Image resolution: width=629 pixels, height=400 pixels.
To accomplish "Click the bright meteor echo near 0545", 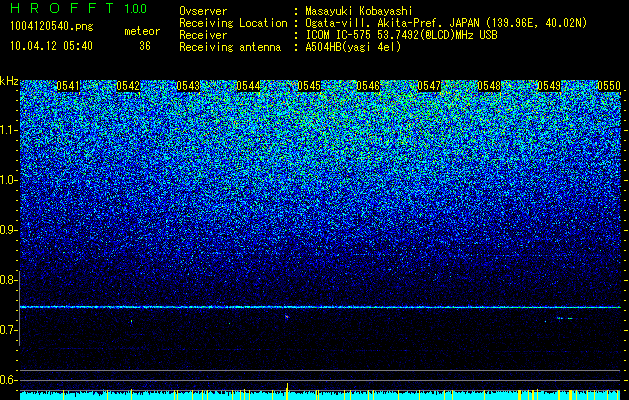I will point(287,317).
